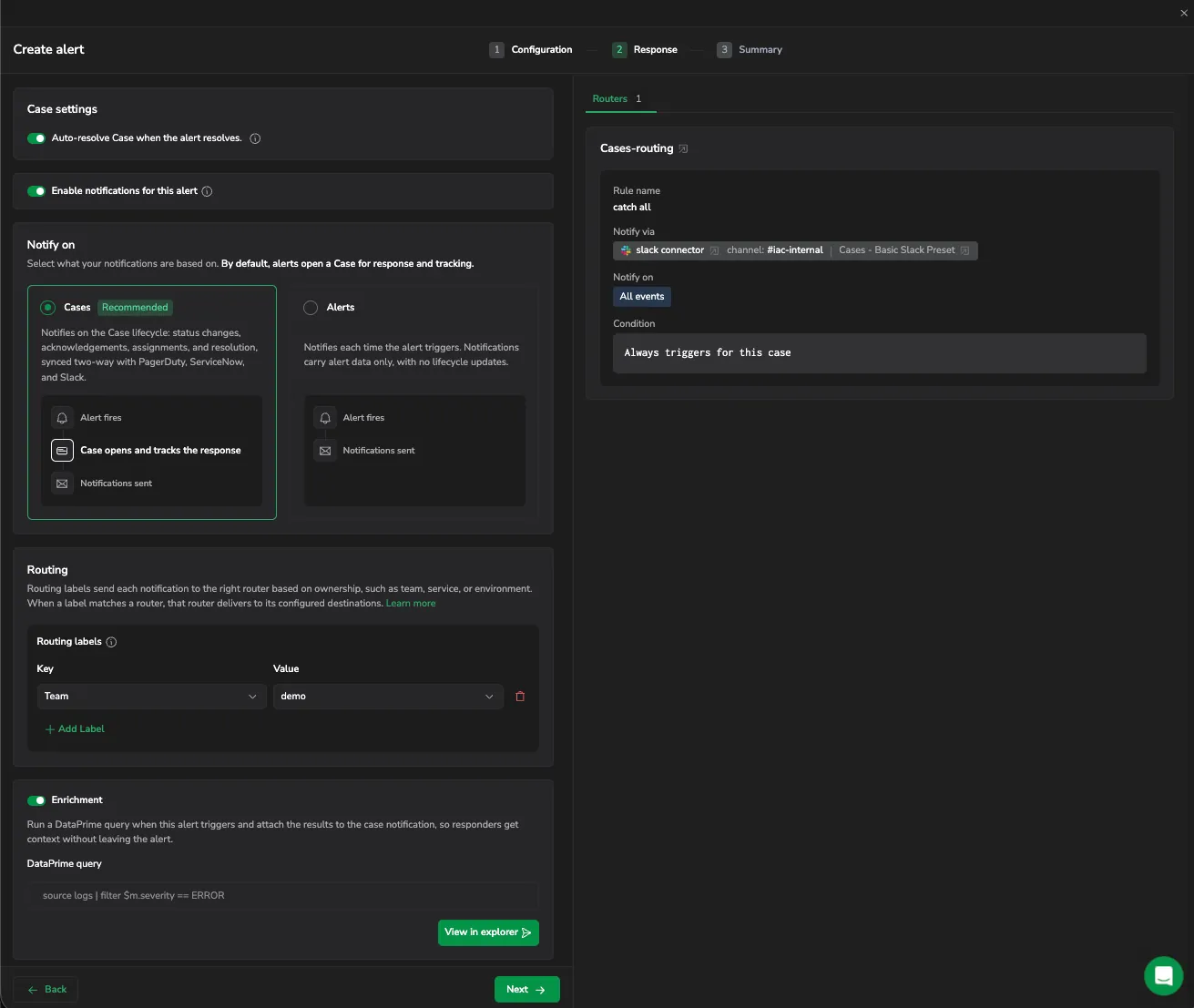Click envelope icon under Alerts option

(325, 451)
